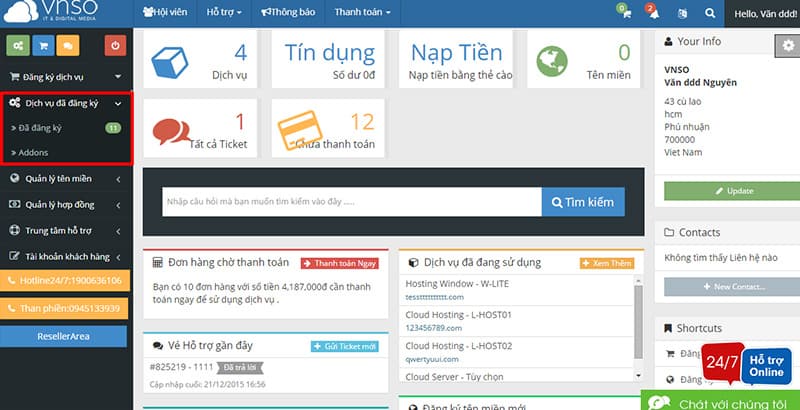Click Thanh toán Ngay red button
The height and width of the screenshot is (410, 800).
340,264
